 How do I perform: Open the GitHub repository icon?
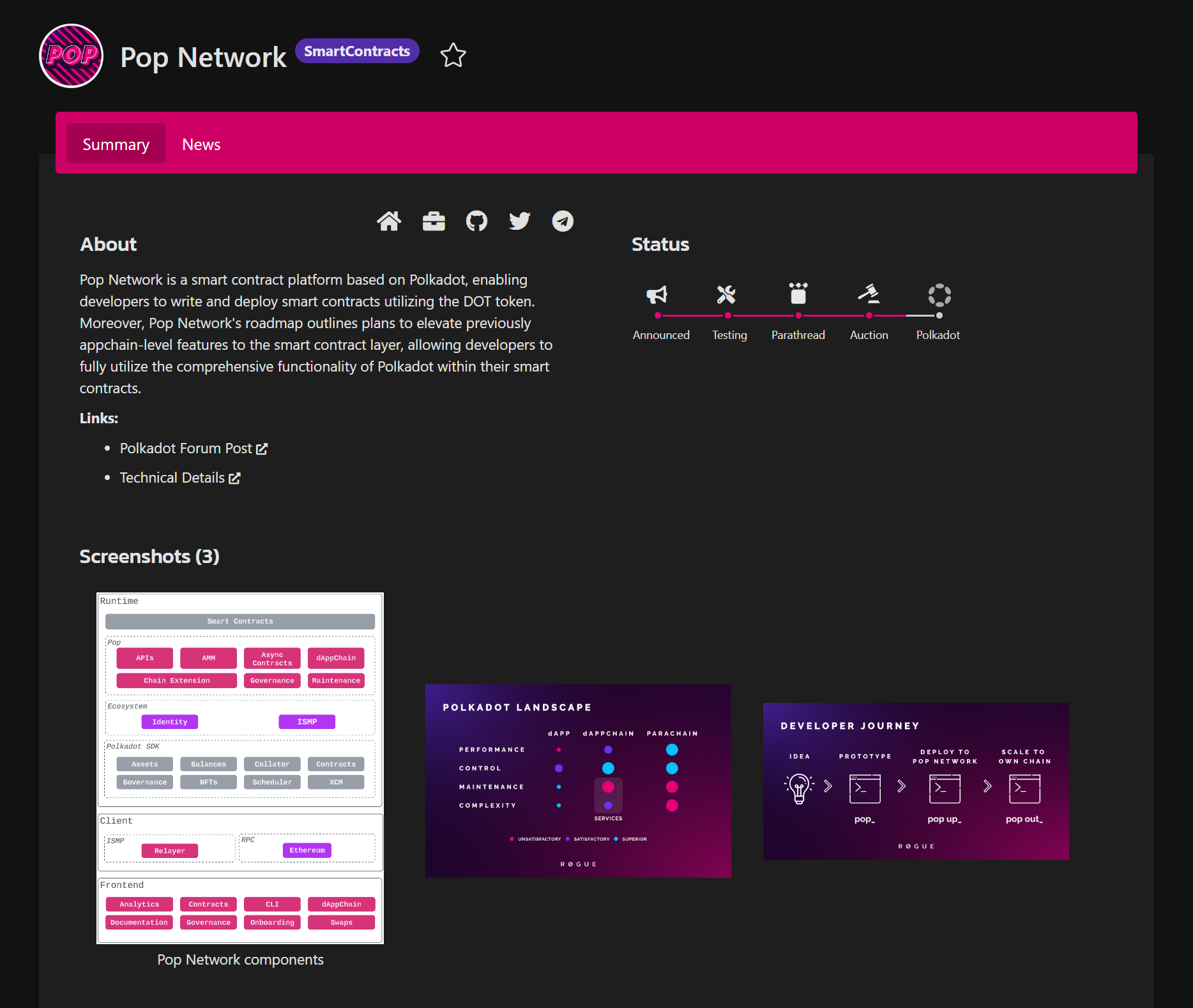[x=476, y=221]
